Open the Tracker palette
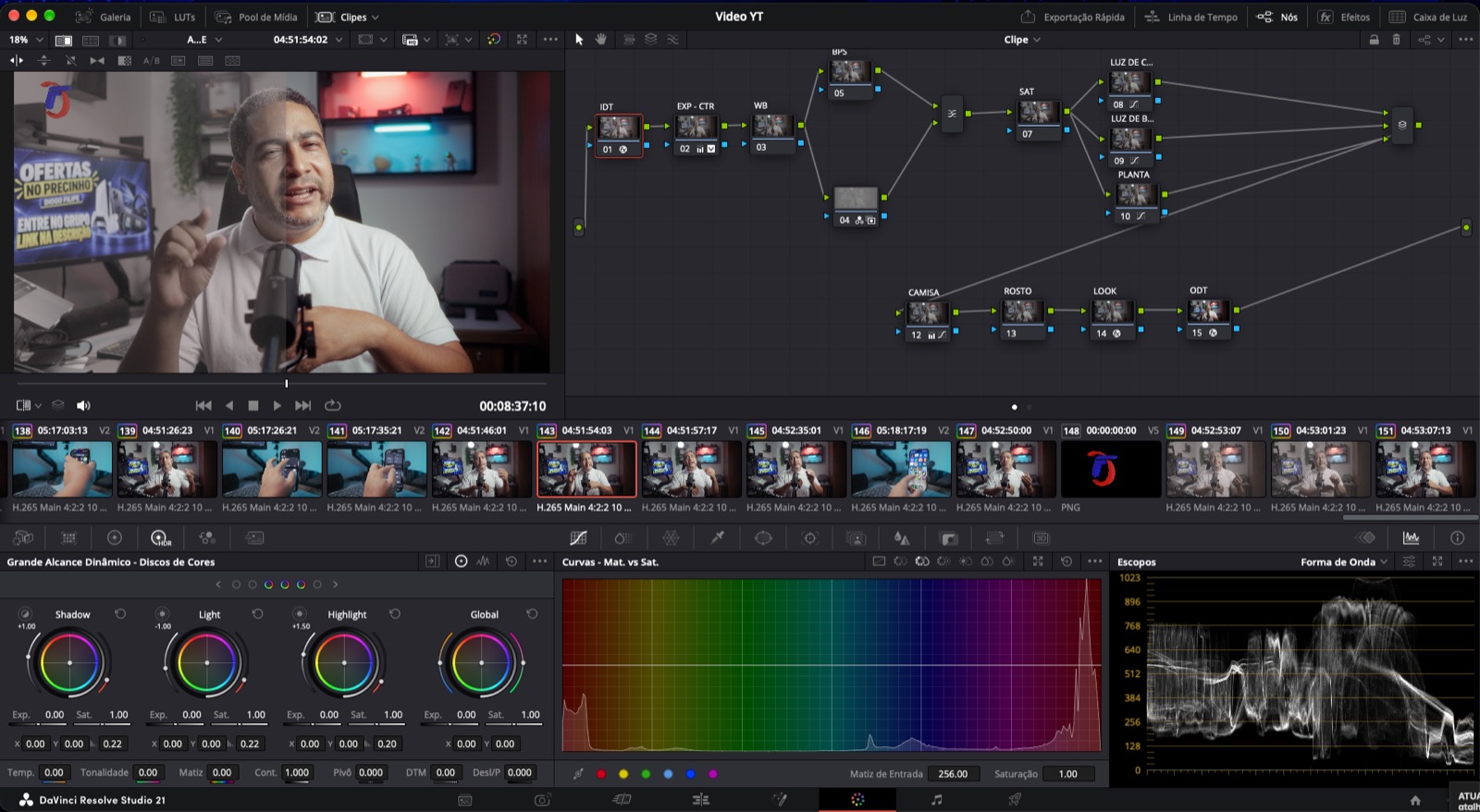Viewport: 1480px width, 812px height. coord(809,538)
